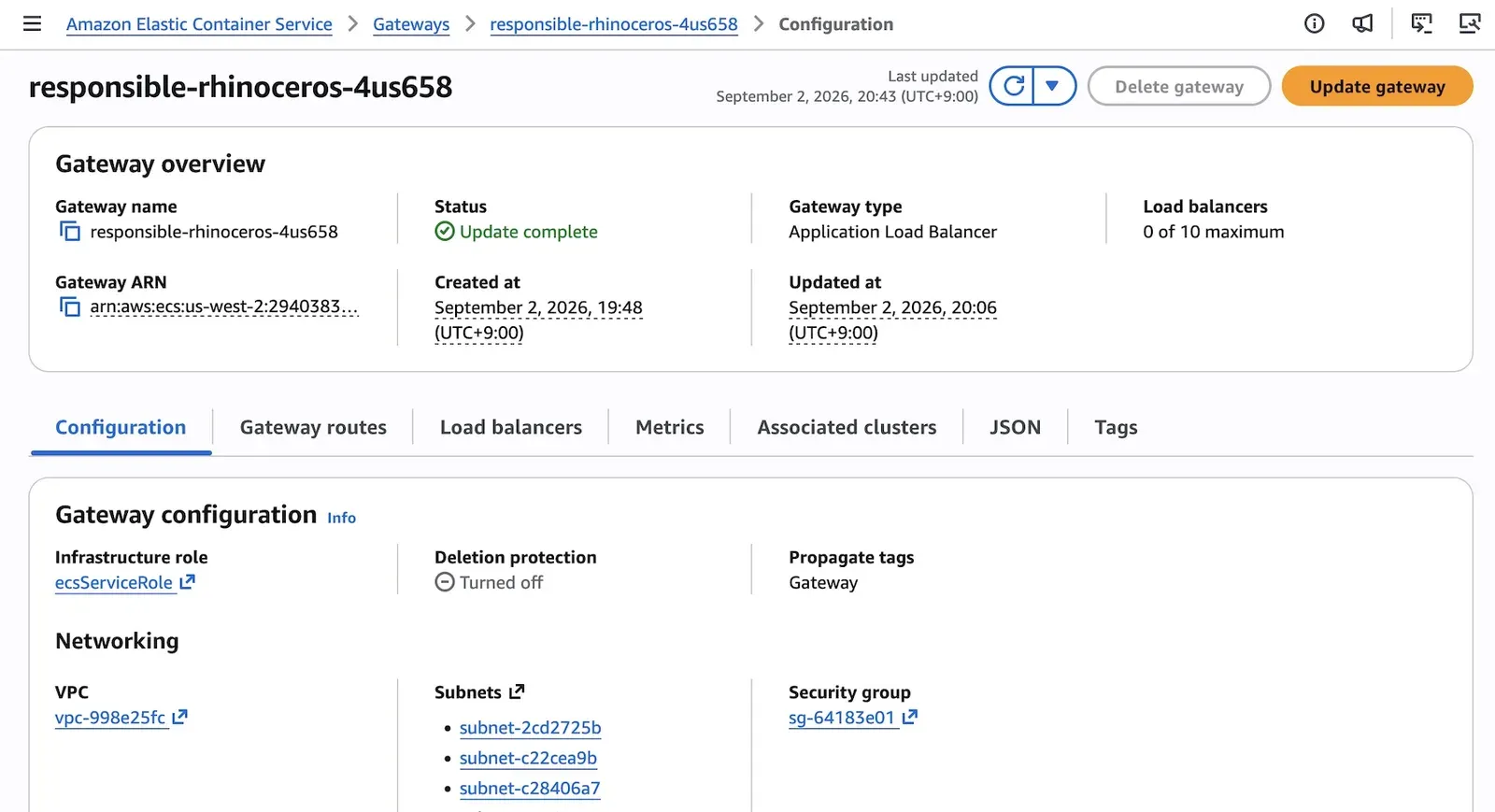This screenshot has height=812, width=1495.
Task: Copy the gateway name responsible-rhinoceros-4us658
Action: [70, 231]
